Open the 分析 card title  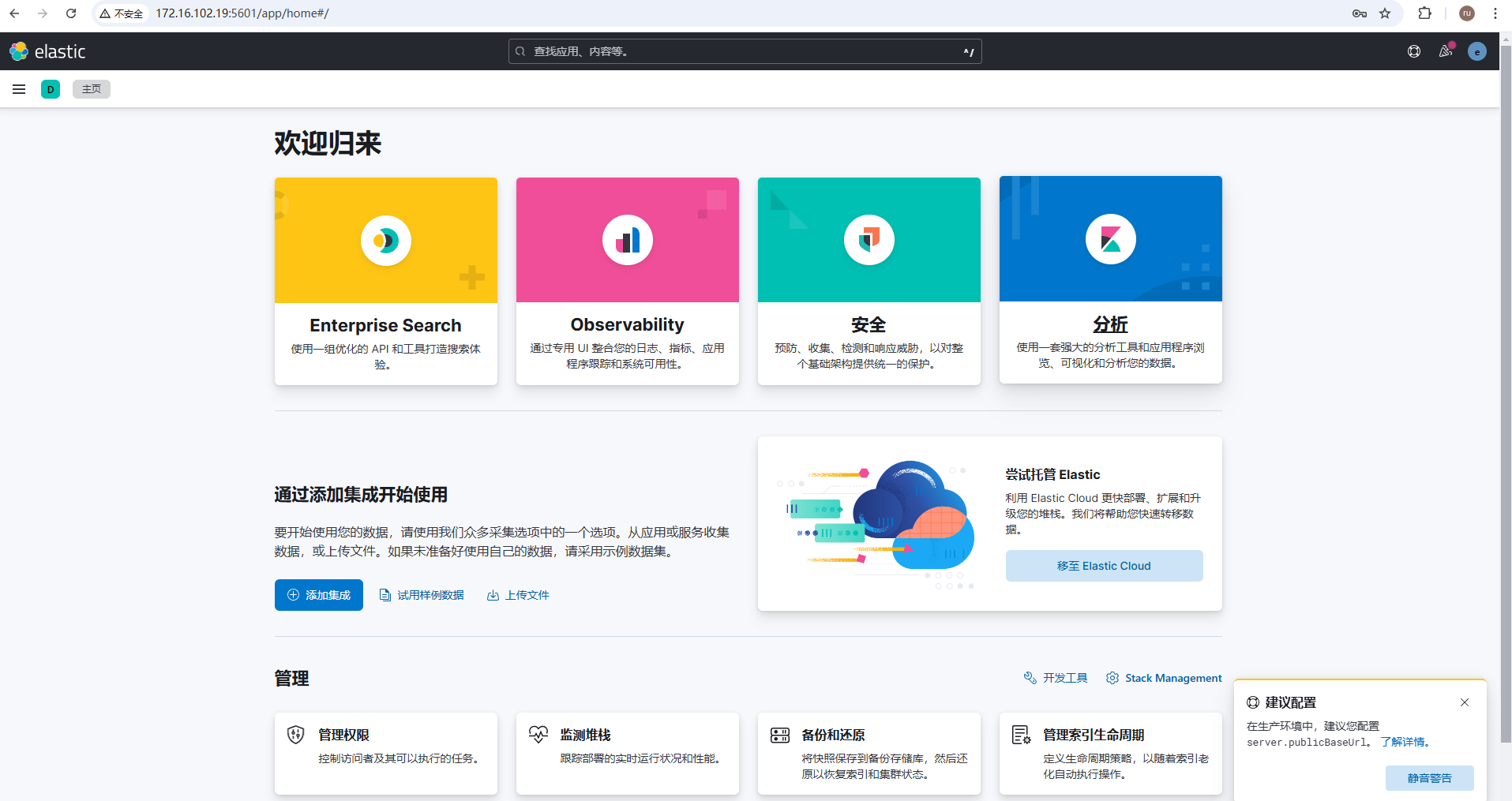coord(1110,324)
